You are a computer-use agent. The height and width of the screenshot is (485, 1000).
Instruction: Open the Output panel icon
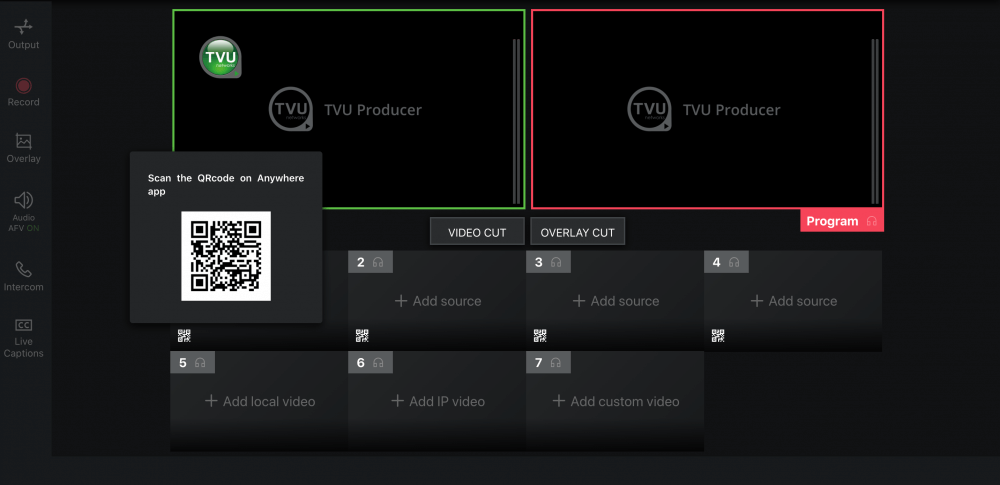tap(24, 27)
